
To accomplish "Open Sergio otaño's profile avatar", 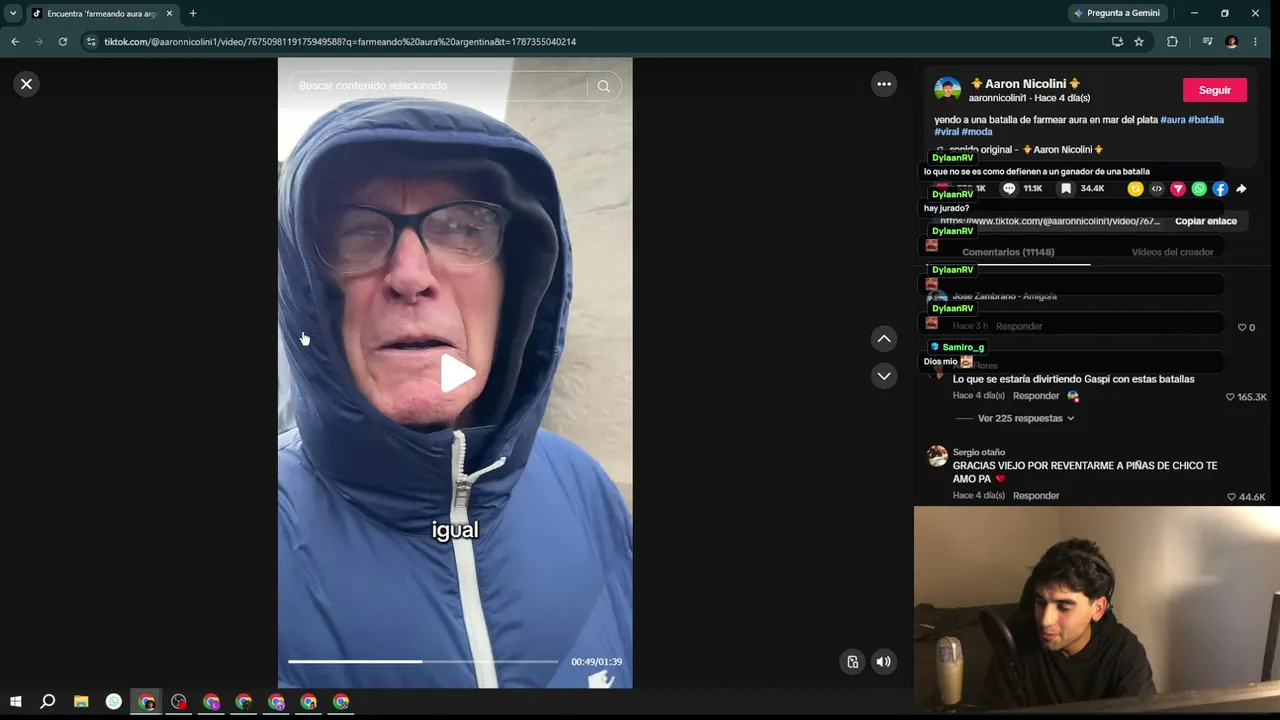I will [937, 456].
